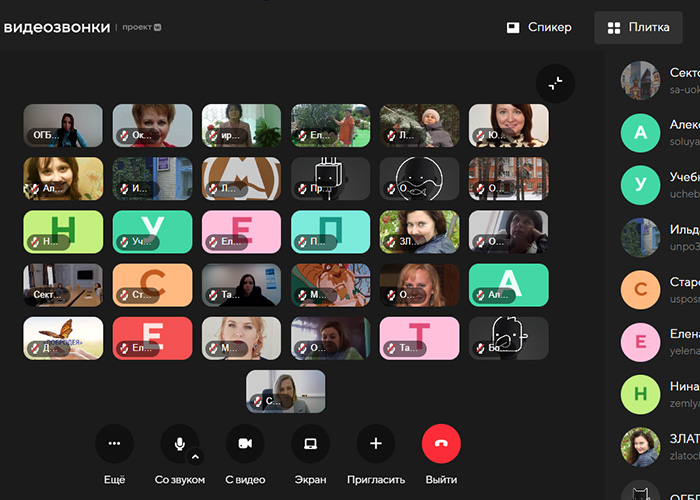Click muted mic icon on Ел… pink tile
Screen dimensions: 700x500
[x=213, y=242]
